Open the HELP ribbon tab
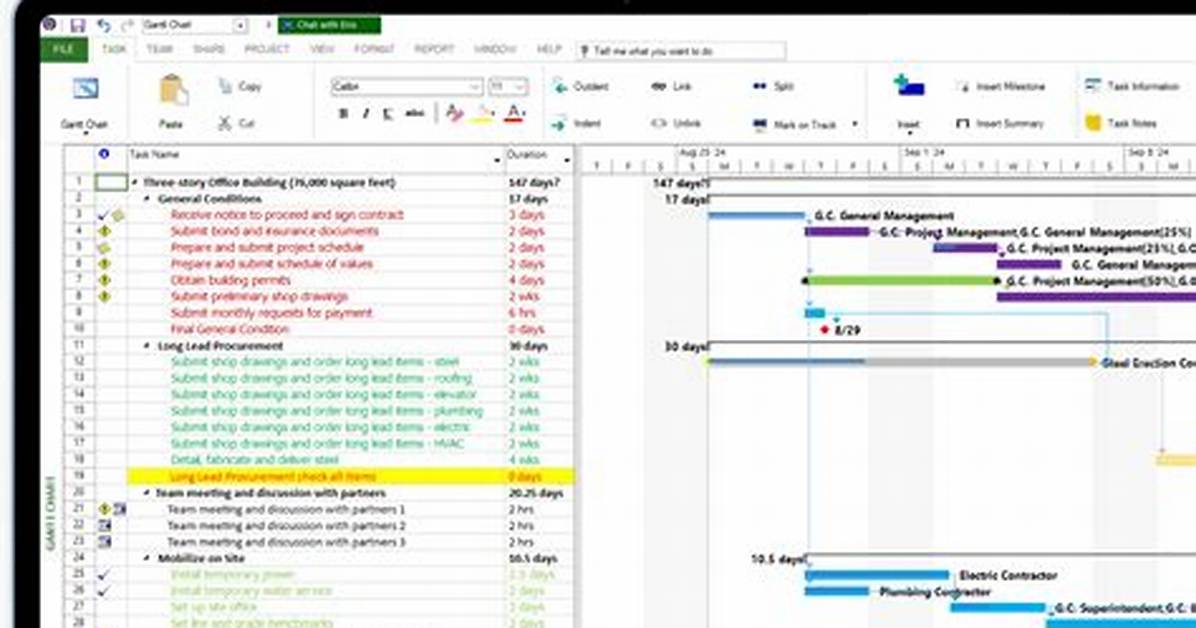Viewport: 1196px width, 628px height. pos(548,50)
